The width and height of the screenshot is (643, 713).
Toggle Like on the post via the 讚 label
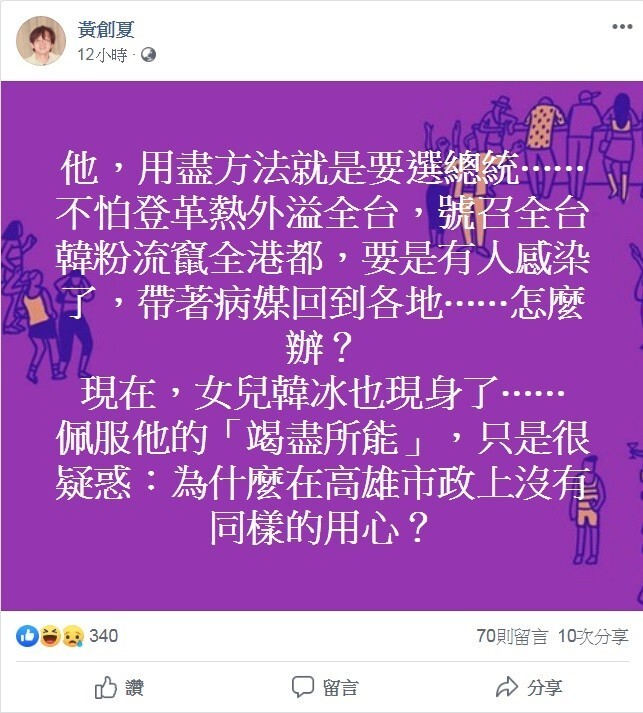click(x=135, y=688)
